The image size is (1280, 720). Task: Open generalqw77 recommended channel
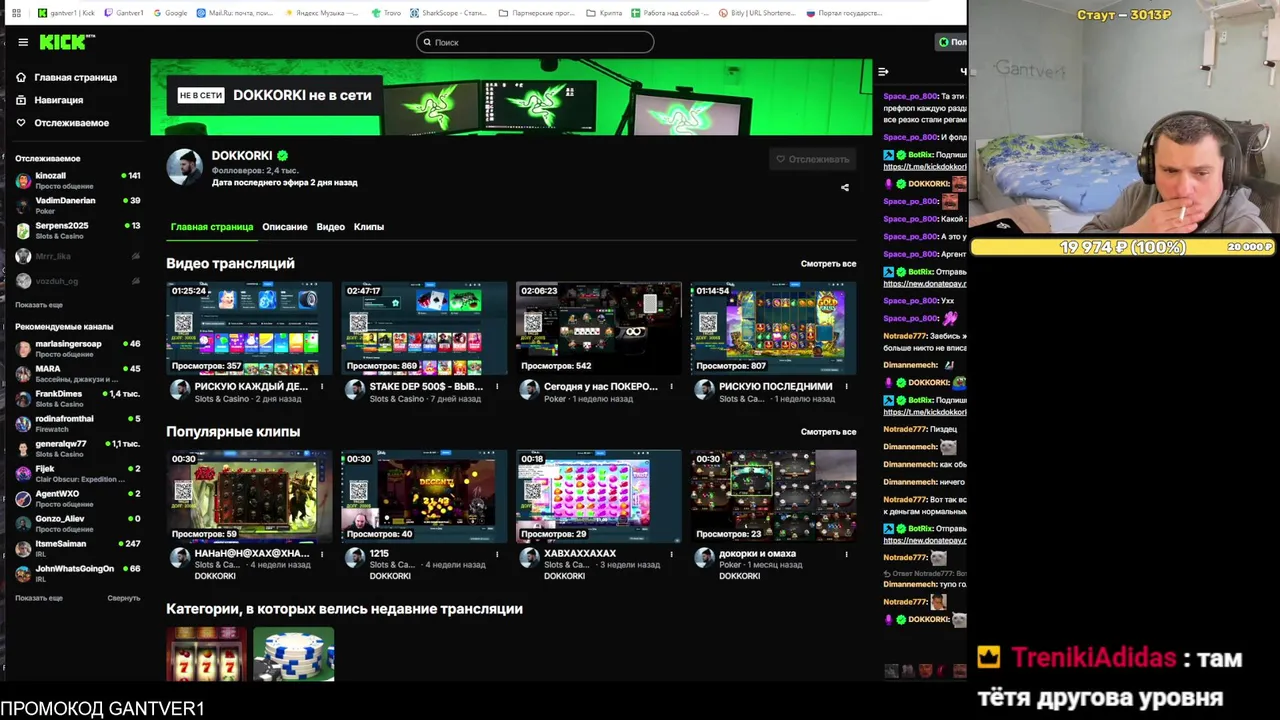click(x=77, y=449)
